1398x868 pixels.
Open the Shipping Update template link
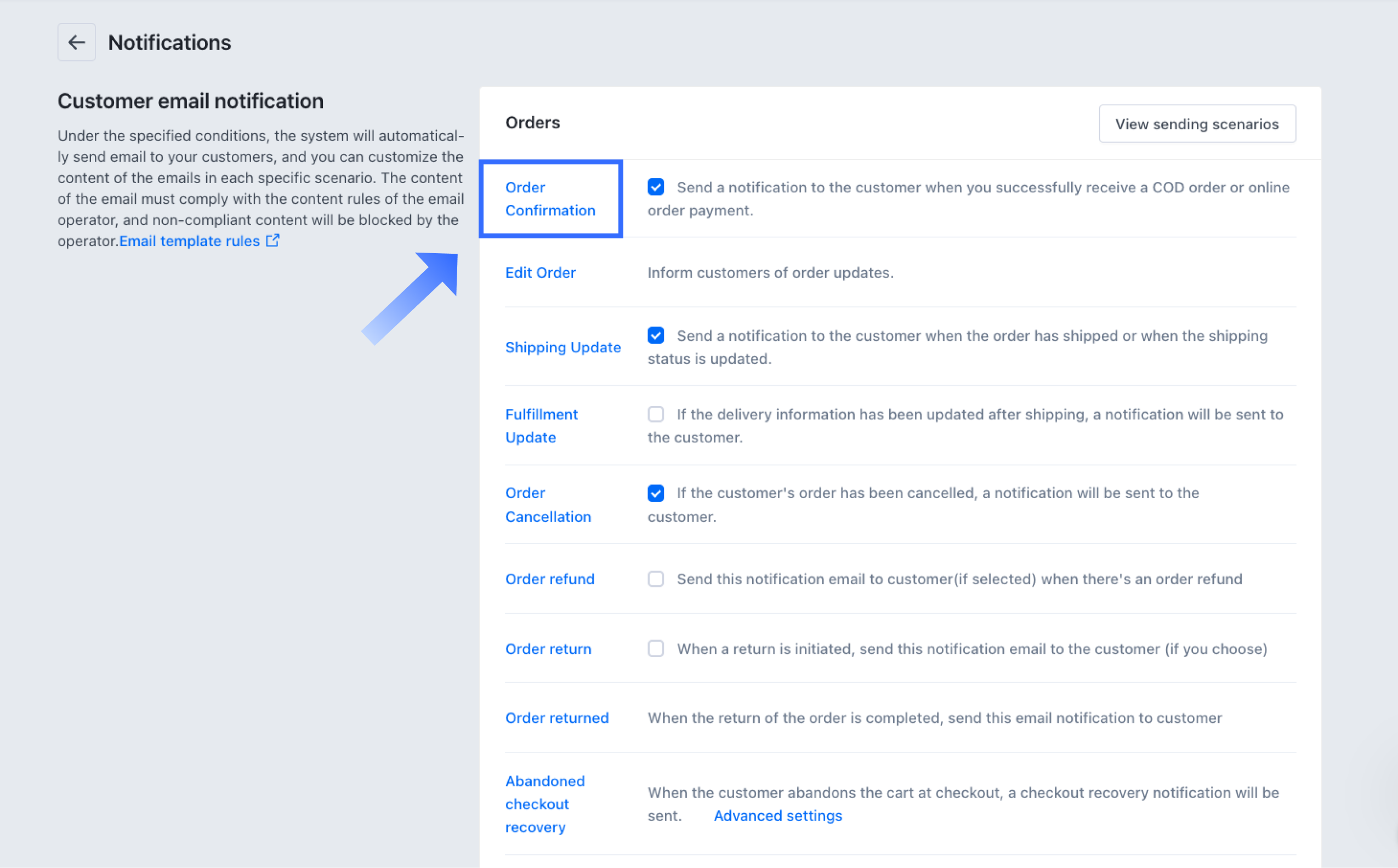pyautogui.click(x=563, y=347)
